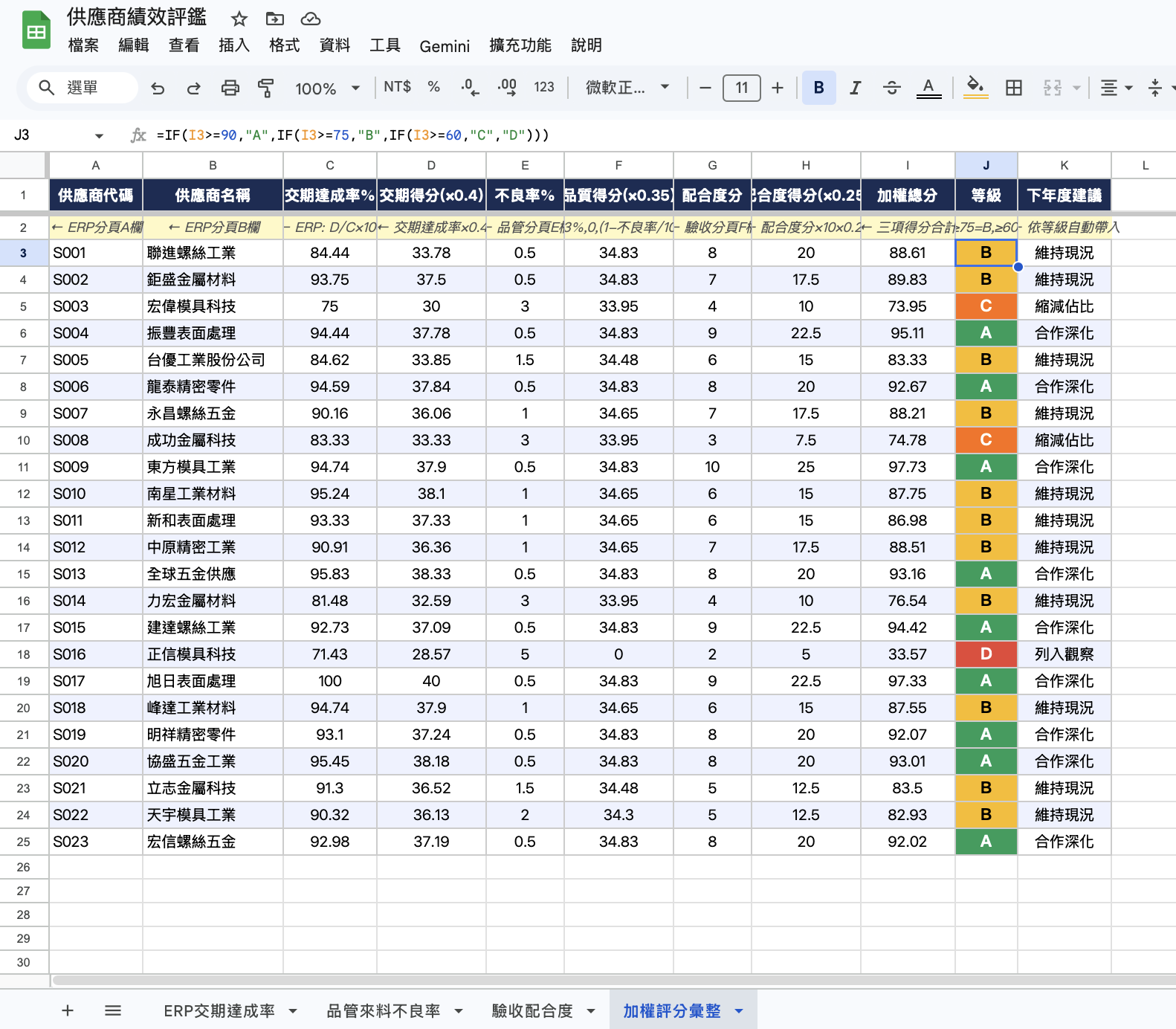Open the name box dropdown arrow
Screen dimensions: 1176x1029
point(99,135)
